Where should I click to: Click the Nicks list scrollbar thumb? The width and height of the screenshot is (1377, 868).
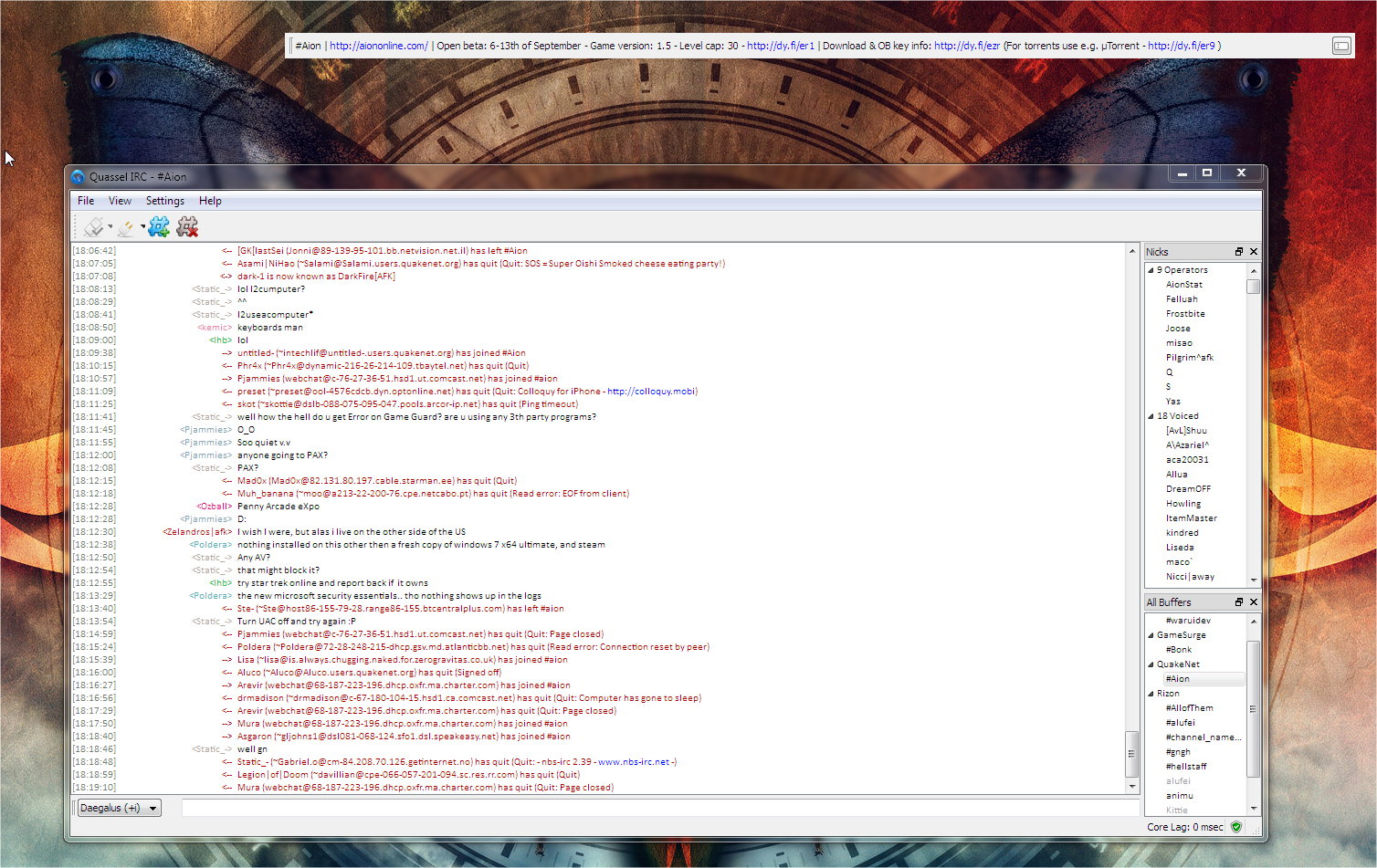[1254, 287]
